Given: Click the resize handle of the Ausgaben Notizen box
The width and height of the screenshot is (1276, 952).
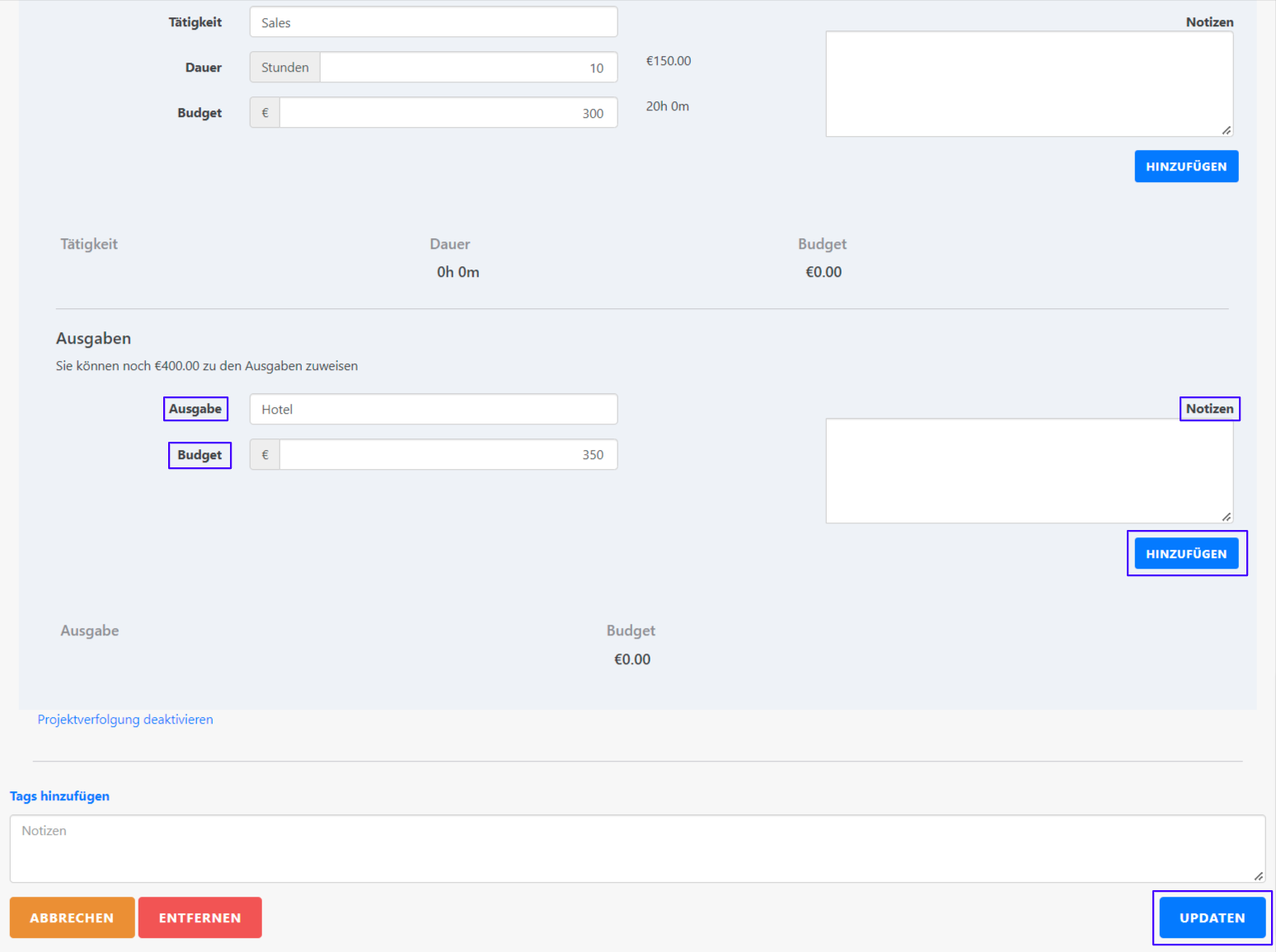Looking at the screenshot, I should [1226, 517].
